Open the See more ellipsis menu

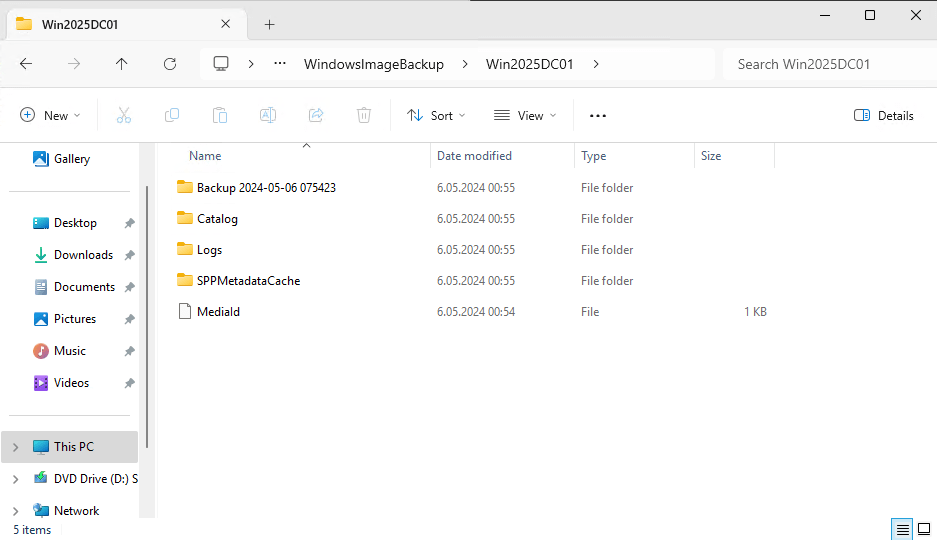[x=598, y=116]
